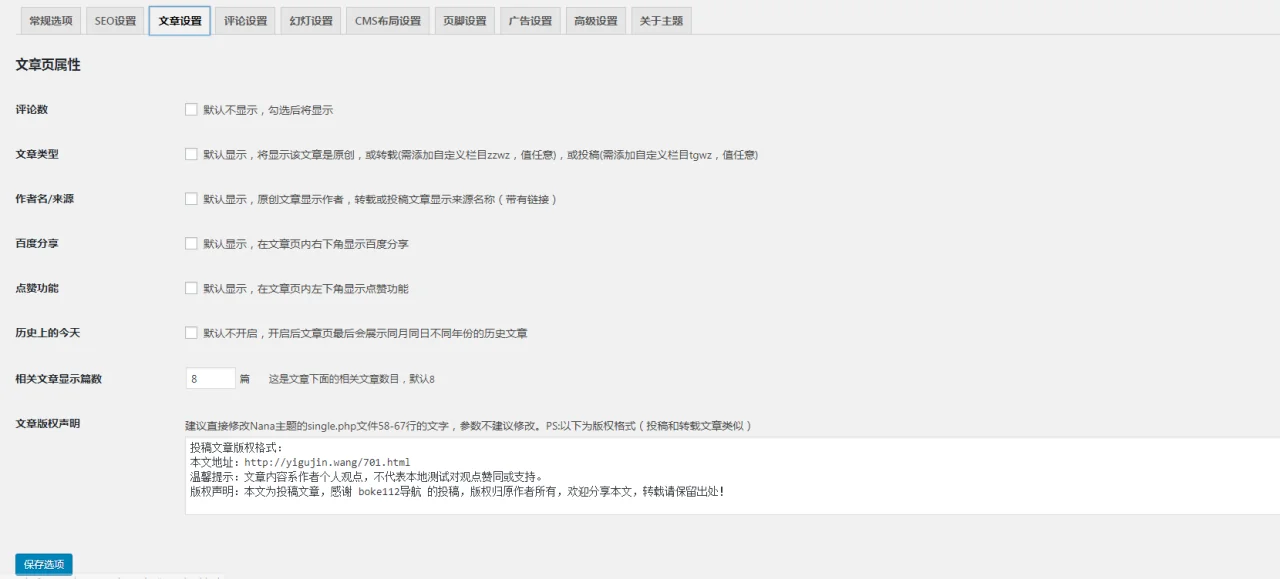Screen dimensions: 1280x579
Task: Enable the 评论数 display checkbox
Action: tap(191, 110)
